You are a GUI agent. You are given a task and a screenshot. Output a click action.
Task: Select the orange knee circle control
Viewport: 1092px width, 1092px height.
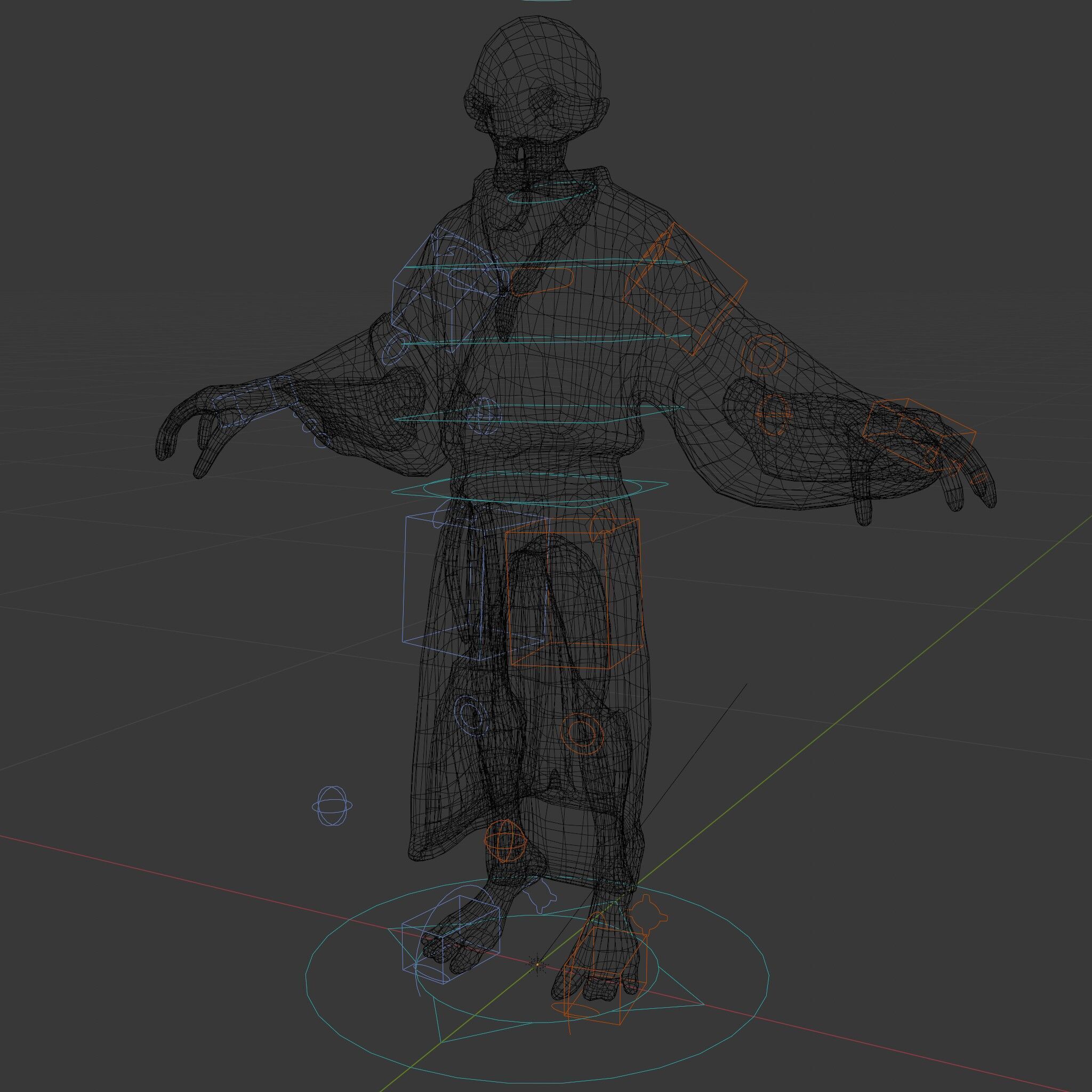coord(582,733)
